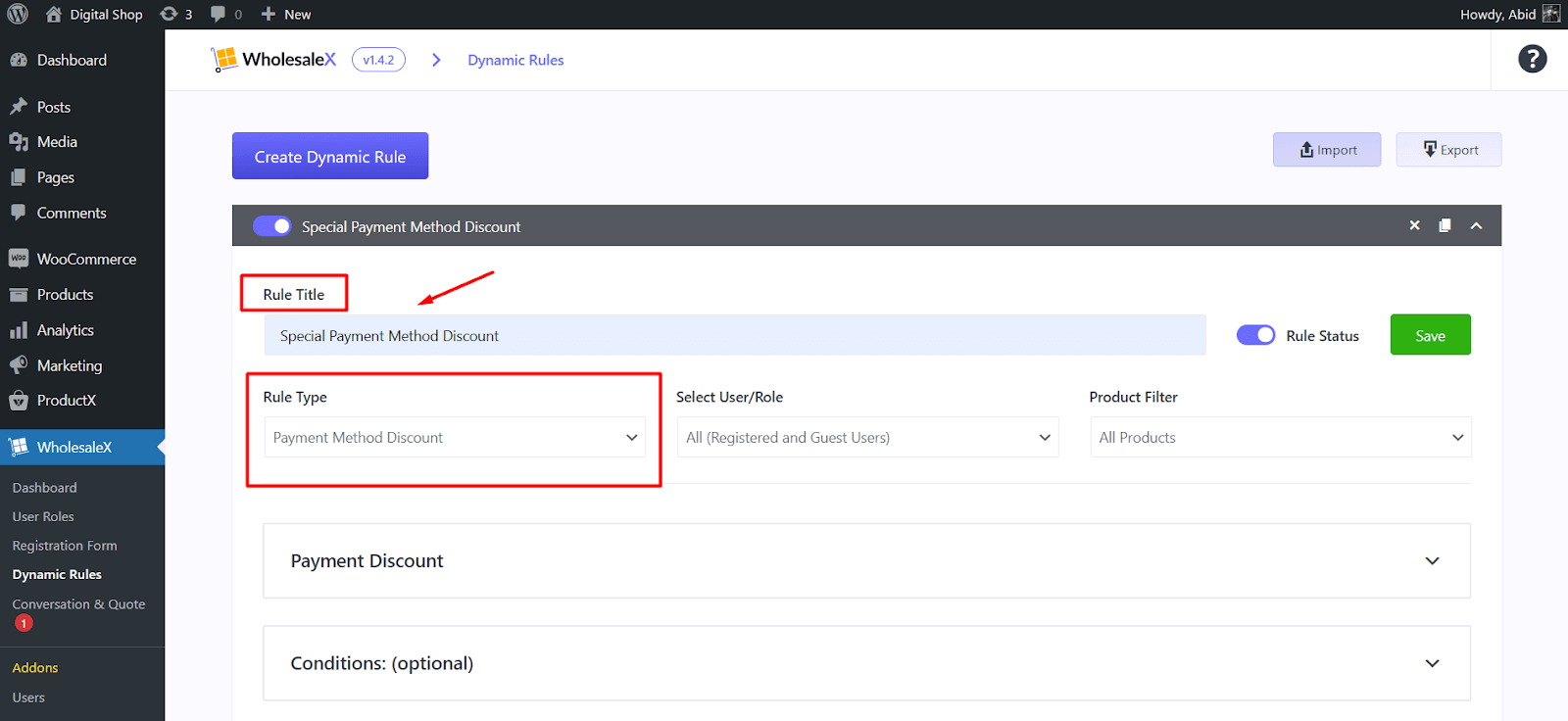
Task: Click the rule header title text
Action: coord(412,226)
